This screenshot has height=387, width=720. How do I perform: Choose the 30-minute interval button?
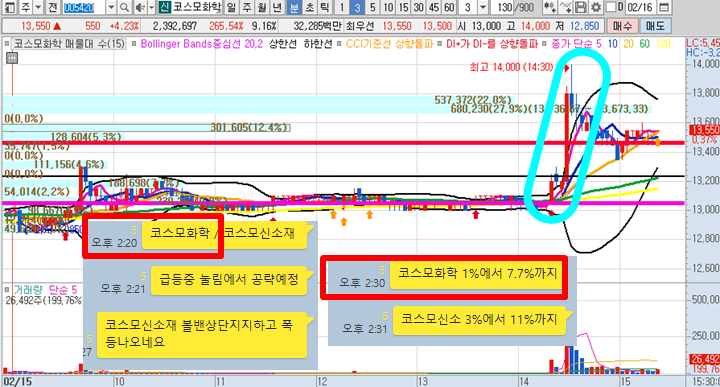coord(418,7)
